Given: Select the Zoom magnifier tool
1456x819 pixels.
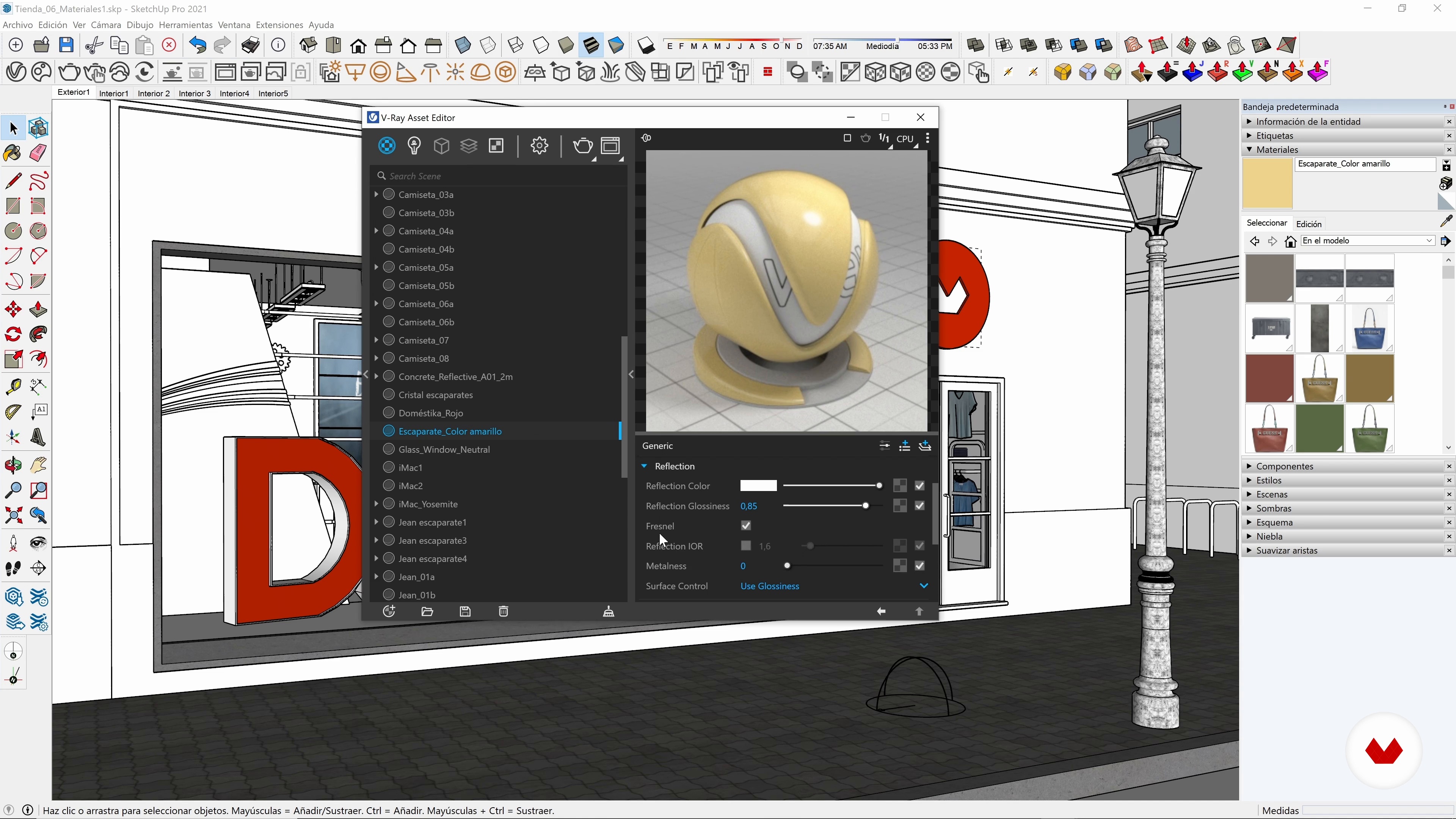Looking at the screenshot, I should coord(13,490).
